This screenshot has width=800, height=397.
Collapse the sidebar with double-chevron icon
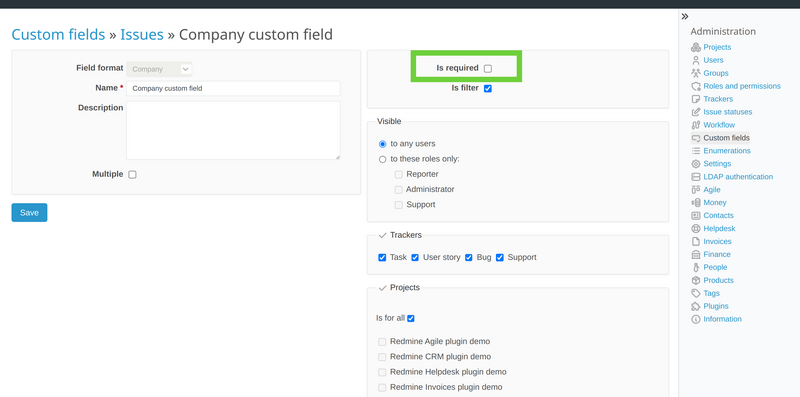[685, 16]
